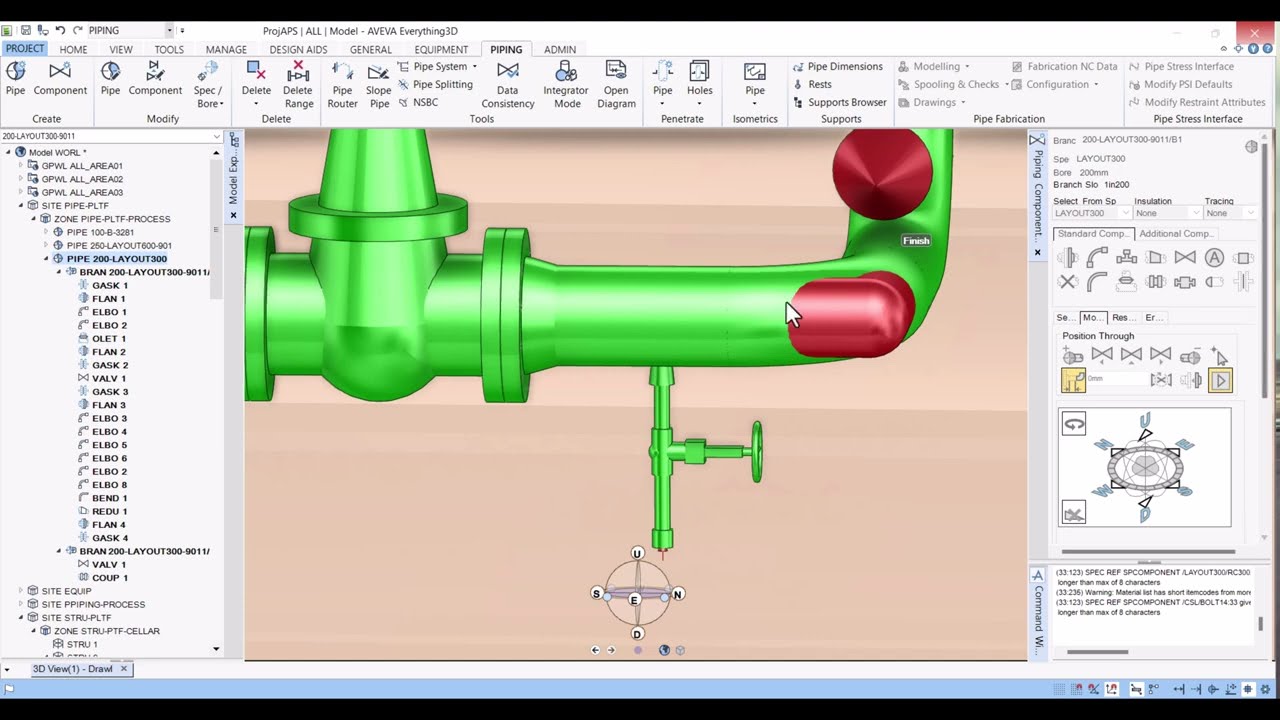Open Pipe Isometrics tool
1280x720 pixels.
pos(755,80)
